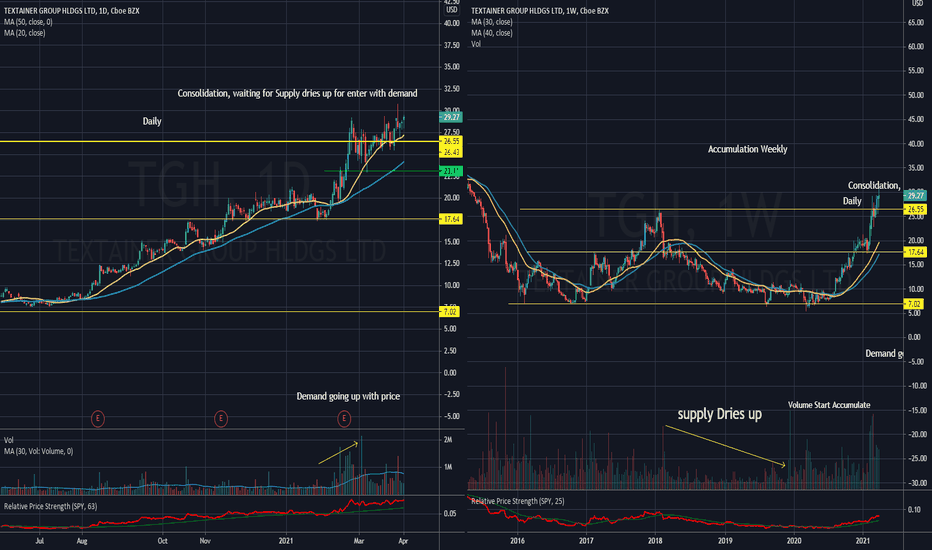Click the Jul label on daily time axis
Image resolution: width=932 pixels, height=550 pixels.
(40, 541)
